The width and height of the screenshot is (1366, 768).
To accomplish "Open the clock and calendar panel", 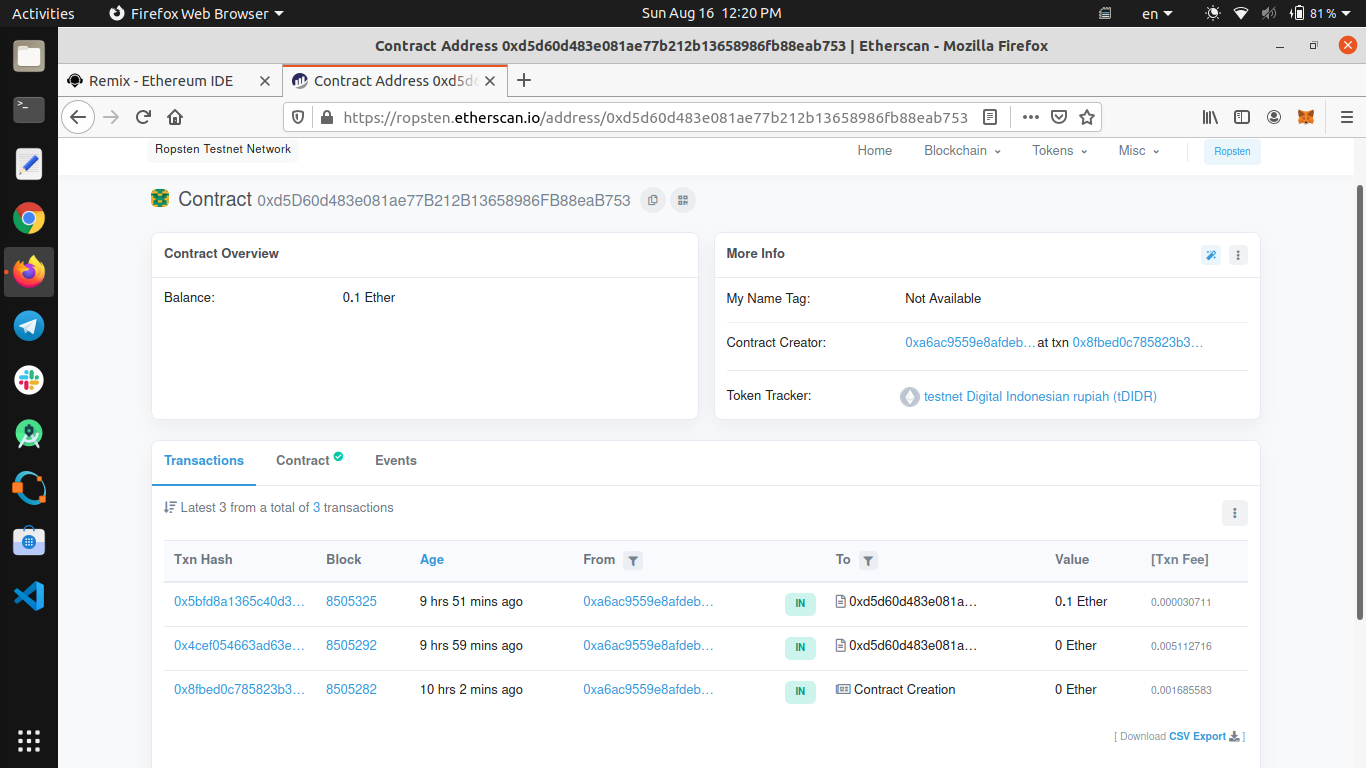I will [x=711, y=13].
